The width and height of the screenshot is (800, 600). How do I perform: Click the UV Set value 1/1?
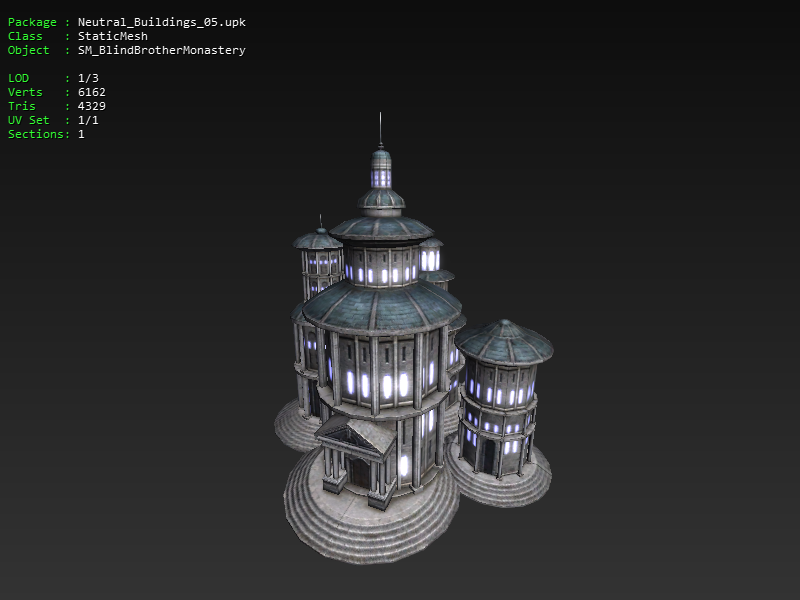coord(88,120)
